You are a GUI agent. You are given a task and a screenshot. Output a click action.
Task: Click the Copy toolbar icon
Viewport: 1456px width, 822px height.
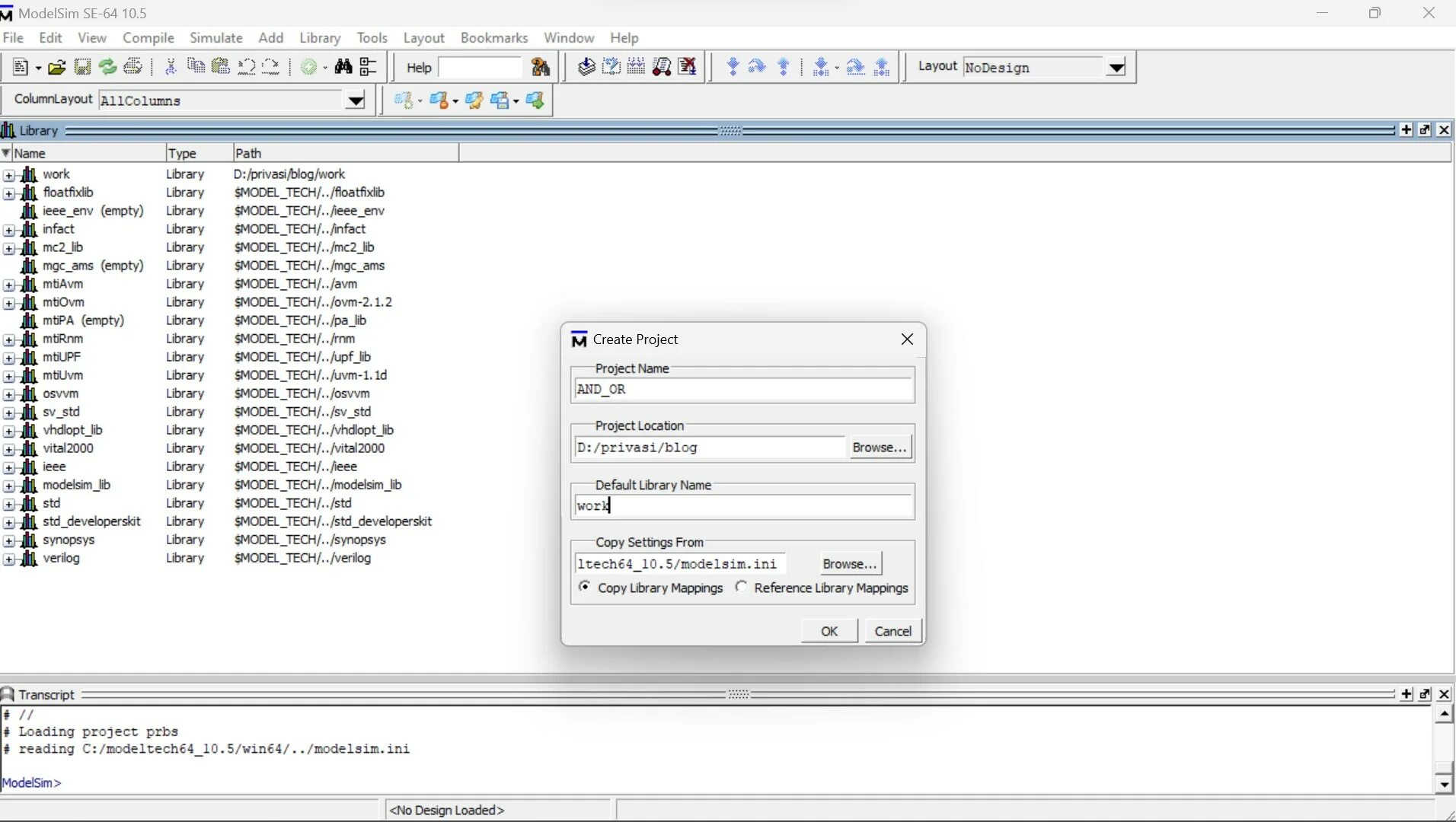[196, 67]
